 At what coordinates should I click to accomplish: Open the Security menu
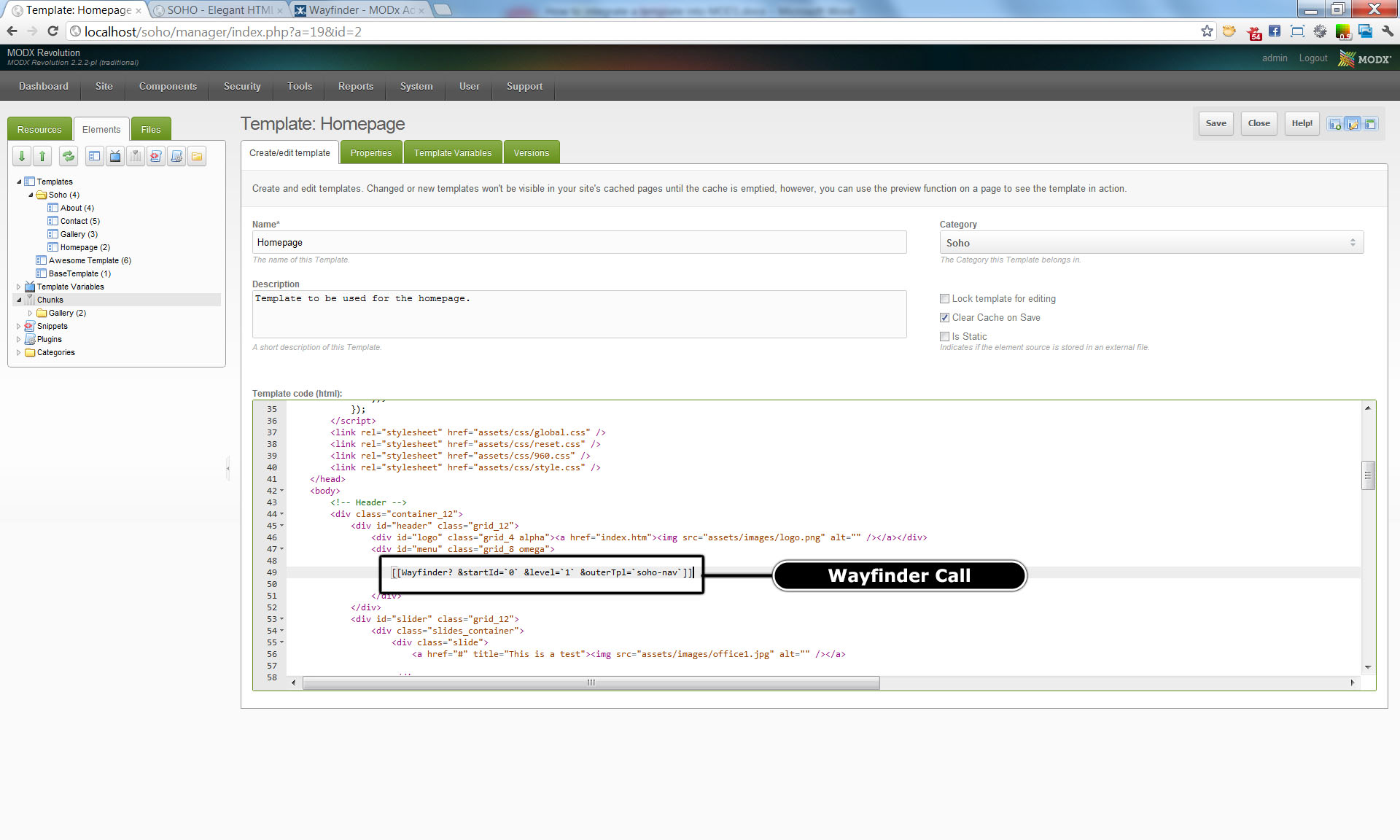[x=242, y=86]
